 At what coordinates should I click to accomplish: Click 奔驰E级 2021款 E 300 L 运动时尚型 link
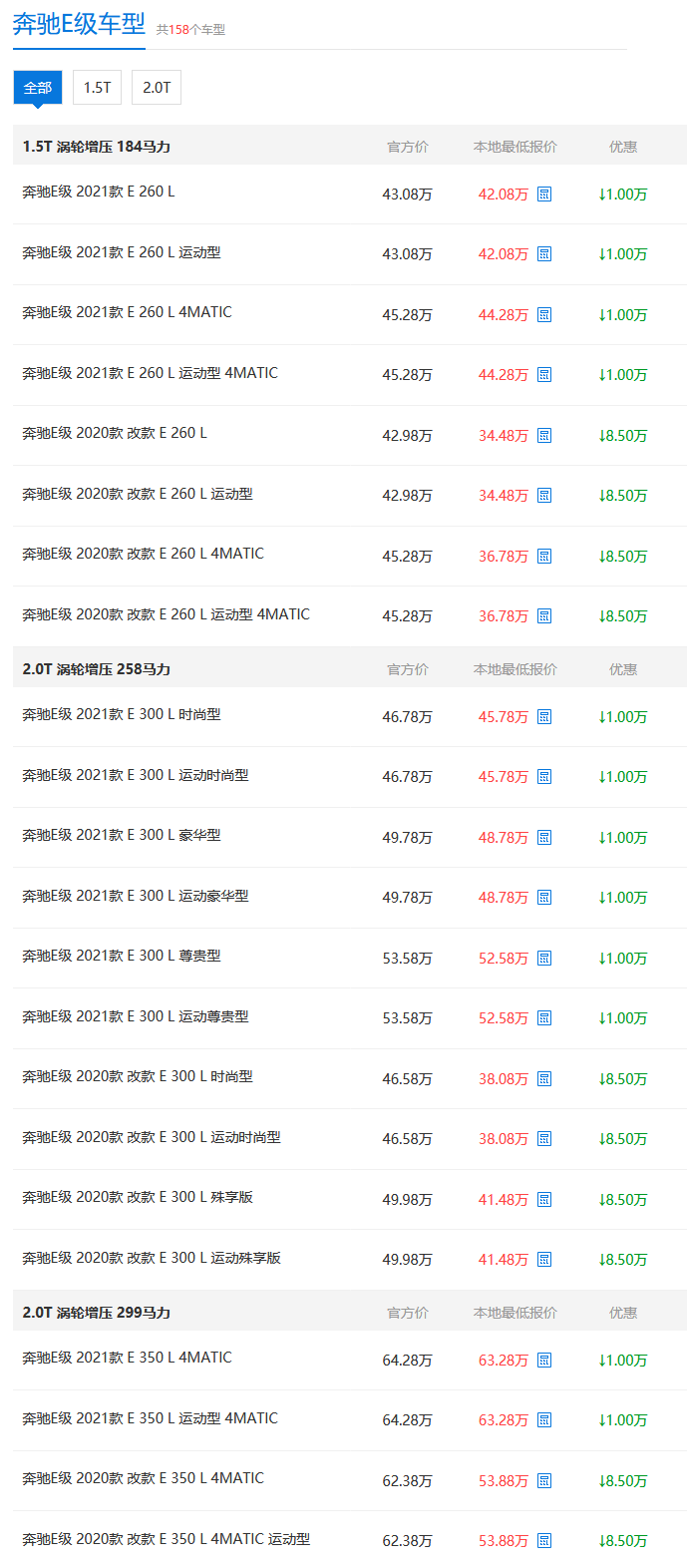pos(136,775)
